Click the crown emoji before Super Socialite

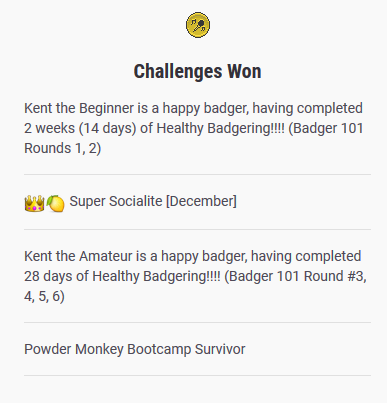click(34, 203)
